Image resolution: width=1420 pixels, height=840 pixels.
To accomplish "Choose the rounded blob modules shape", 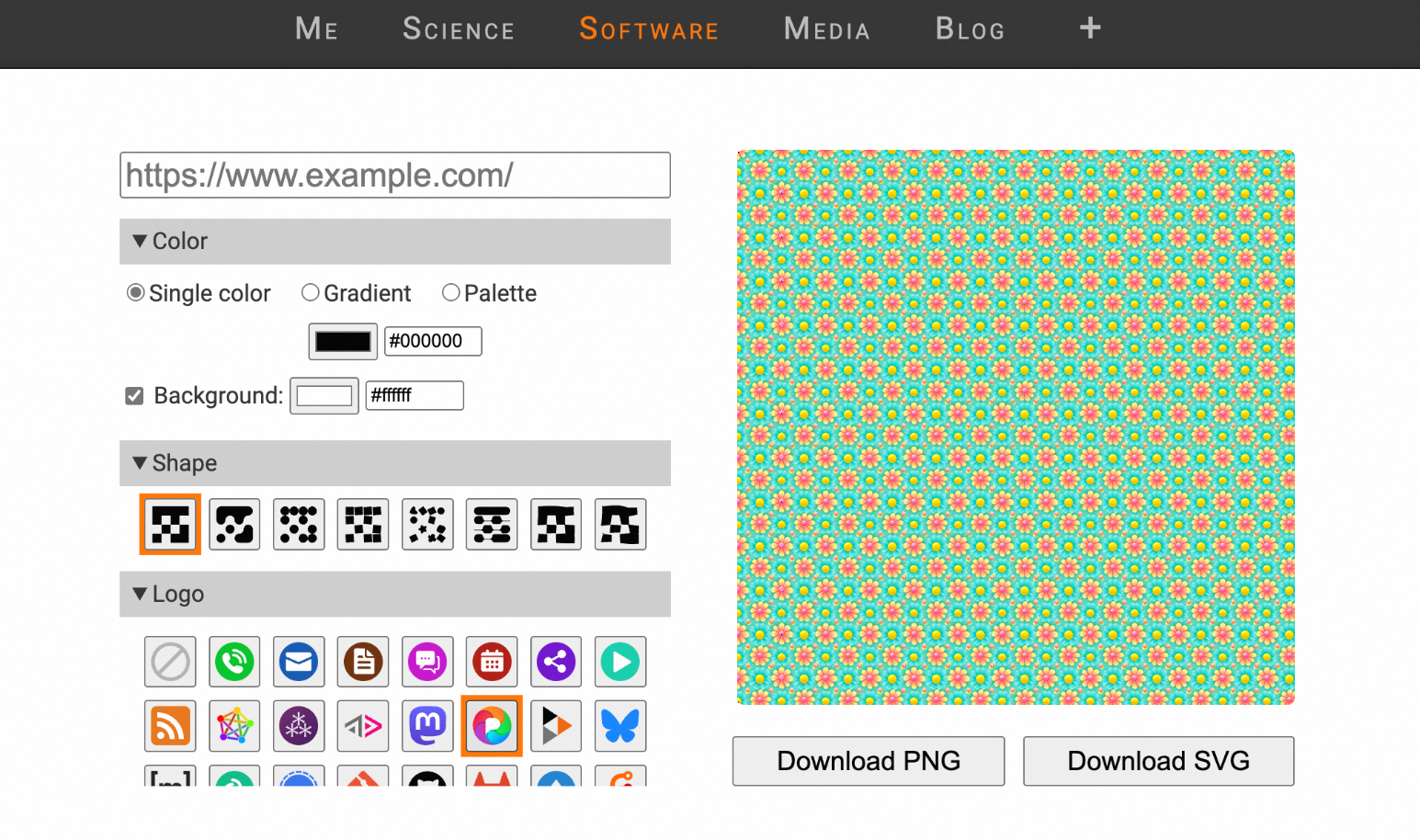I will (234, 525).
